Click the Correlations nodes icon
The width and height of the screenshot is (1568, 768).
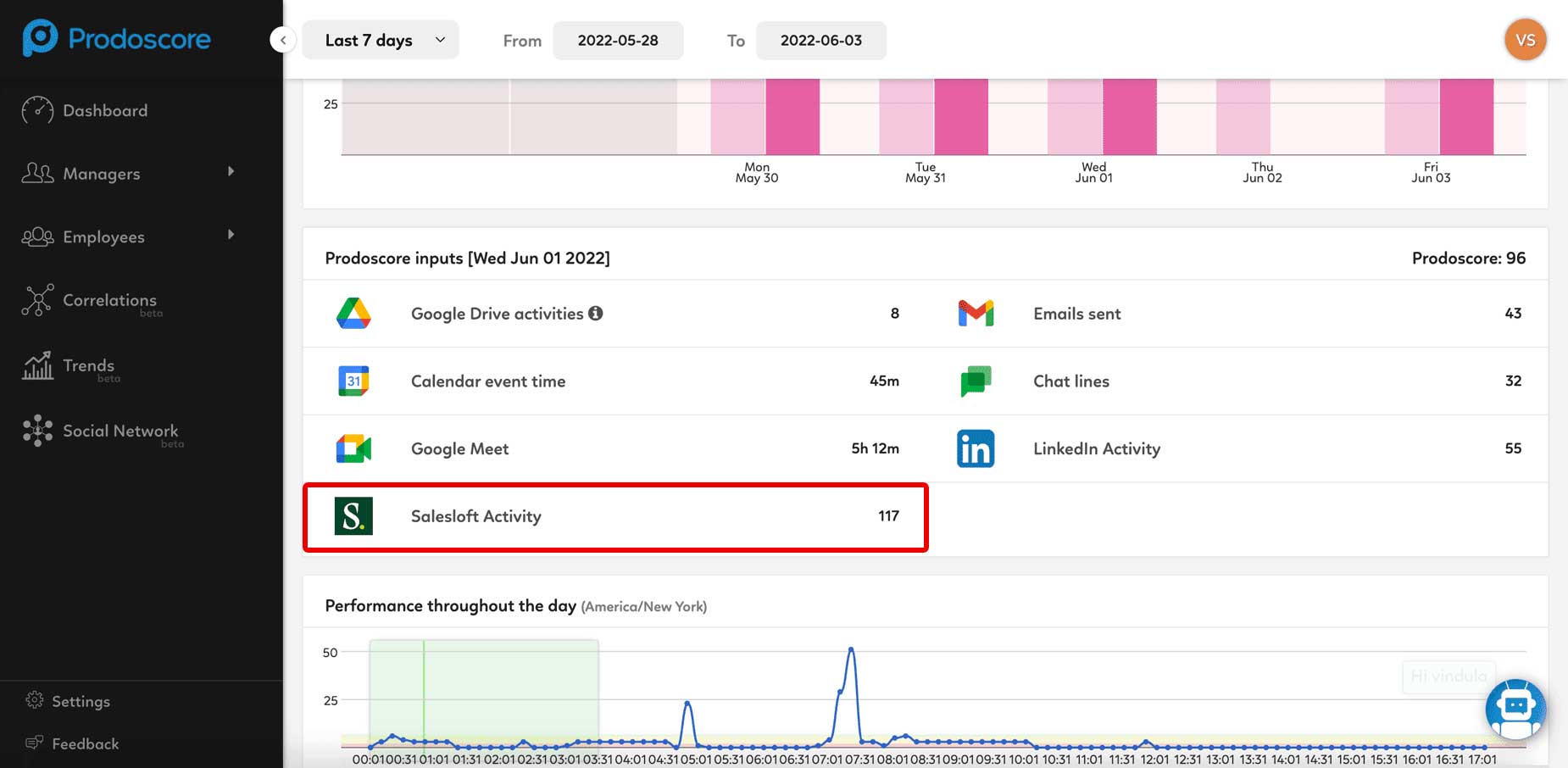[x=37, y=300]
